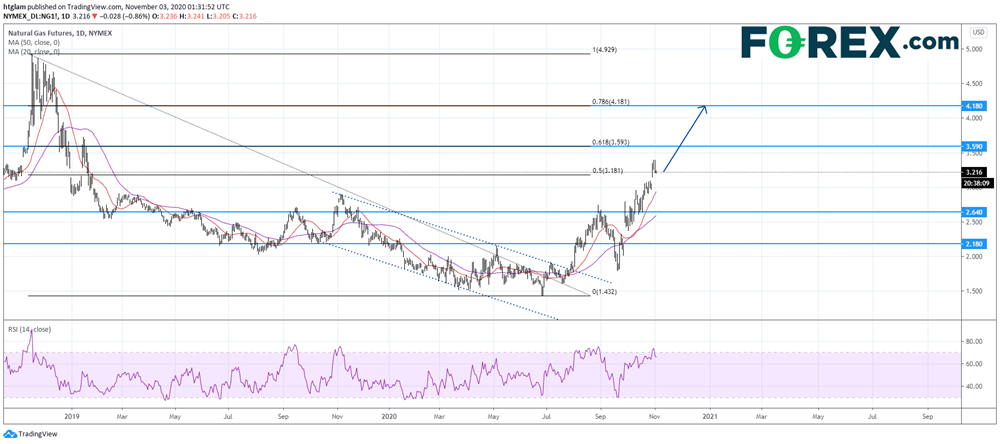Click the 20:38:09 countdown label
The height and width of the screenshot is (444, 1000).
(x=976, y=182)
